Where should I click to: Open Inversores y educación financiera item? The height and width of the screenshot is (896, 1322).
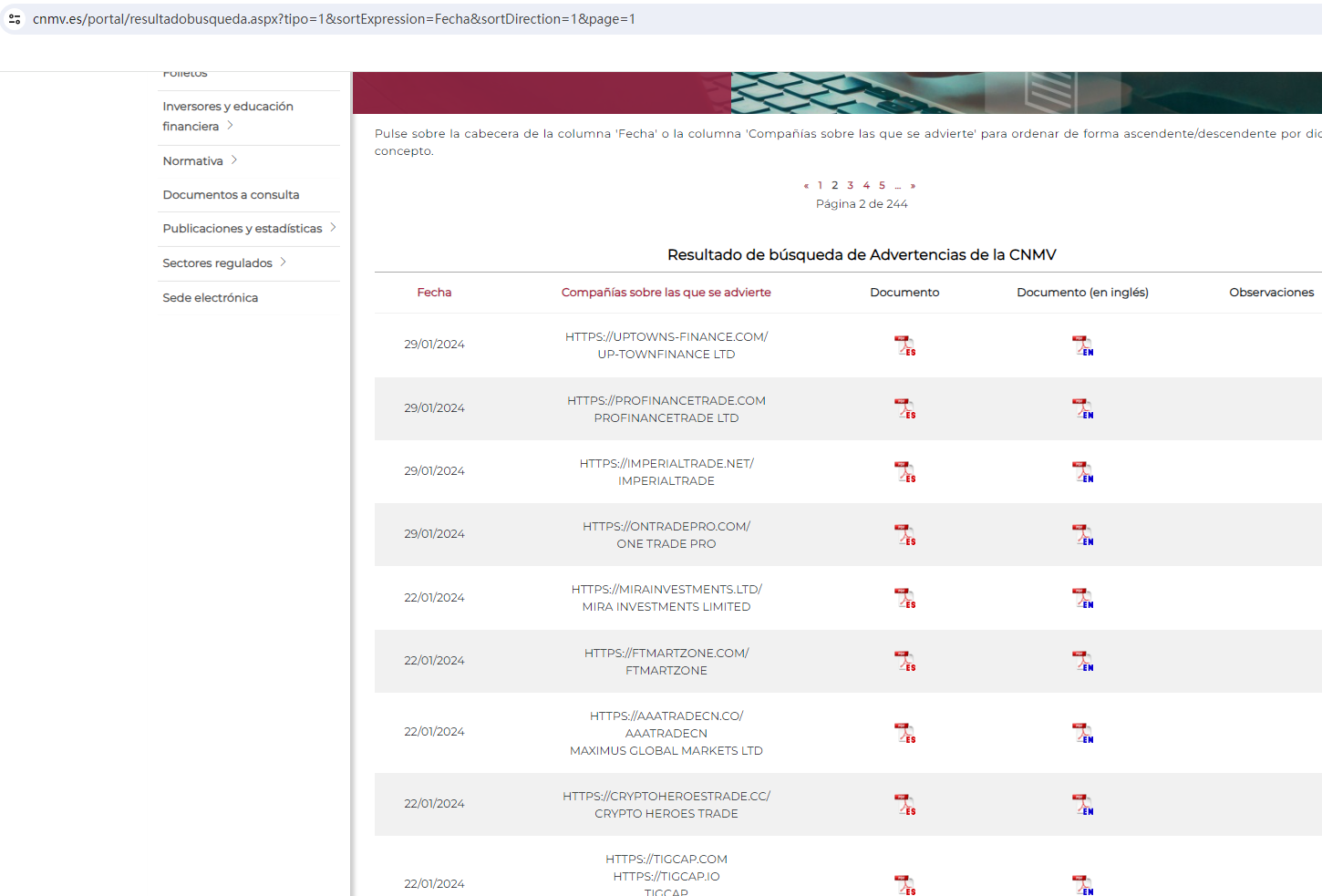228,117
